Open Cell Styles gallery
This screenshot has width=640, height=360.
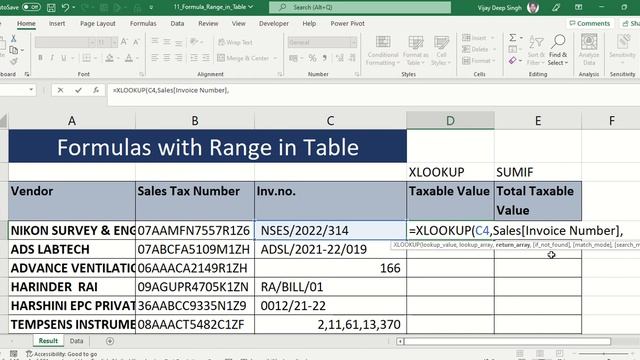pyautogui.click(x=441, y=50)
